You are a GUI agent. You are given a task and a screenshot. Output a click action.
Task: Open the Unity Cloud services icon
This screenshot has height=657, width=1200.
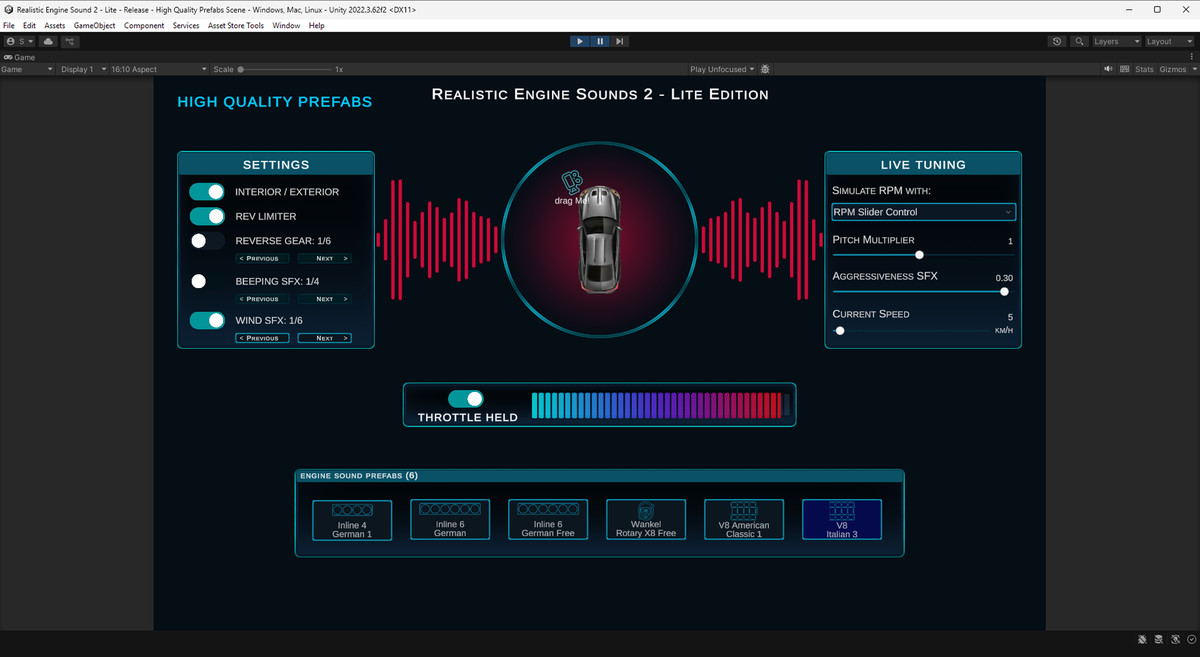48,41
